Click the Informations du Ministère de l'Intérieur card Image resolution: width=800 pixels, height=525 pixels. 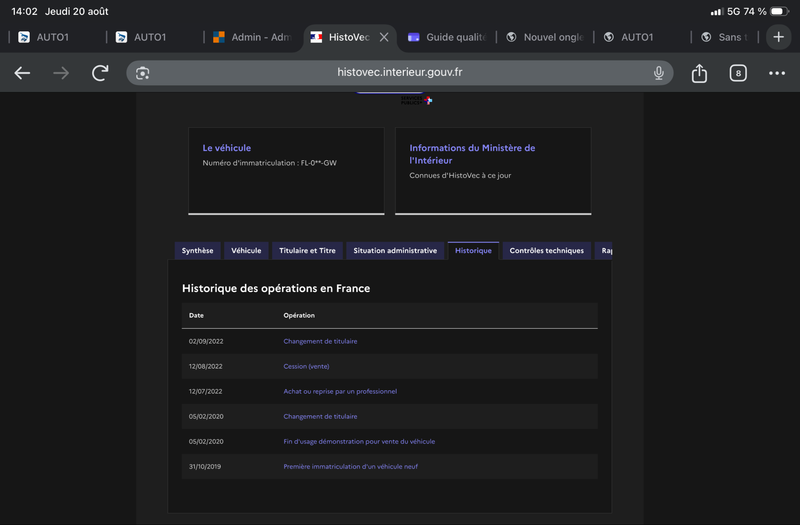pos(493,171)
